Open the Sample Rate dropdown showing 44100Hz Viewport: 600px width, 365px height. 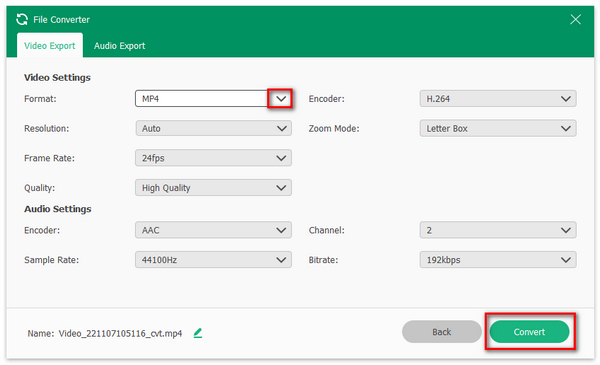point(214,260)
